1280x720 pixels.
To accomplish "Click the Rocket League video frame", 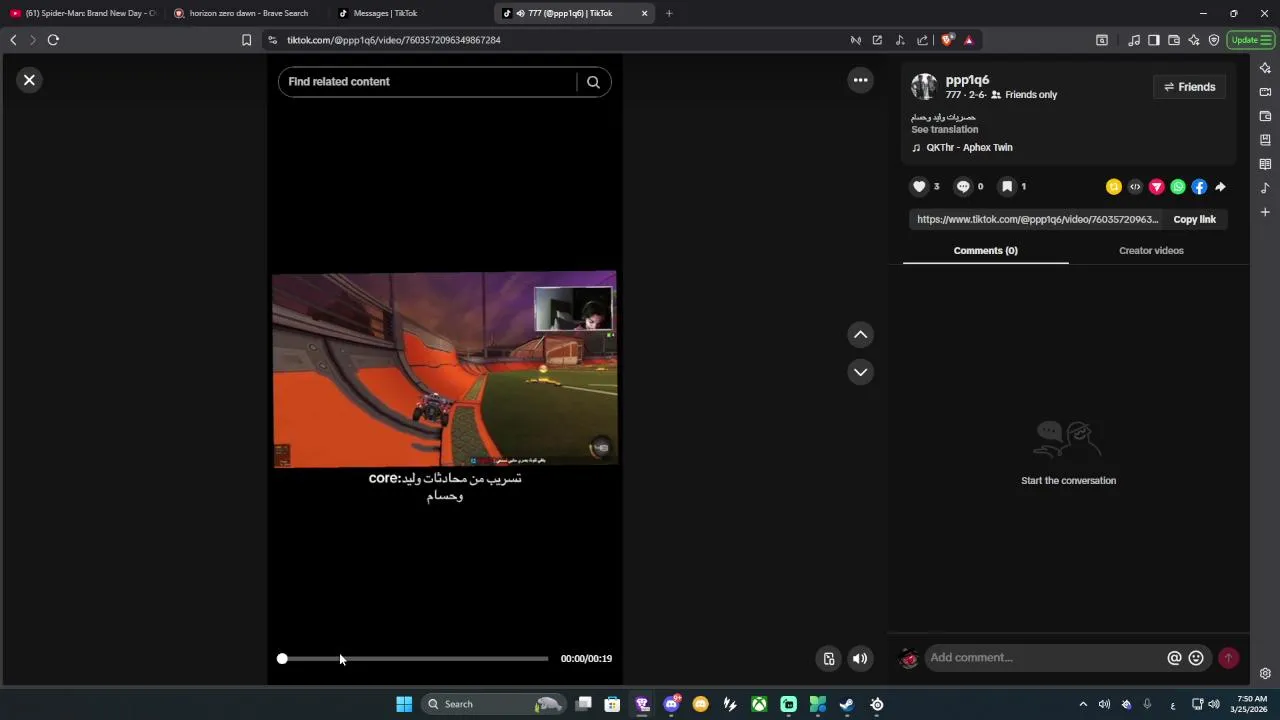I will coord(445,369).
